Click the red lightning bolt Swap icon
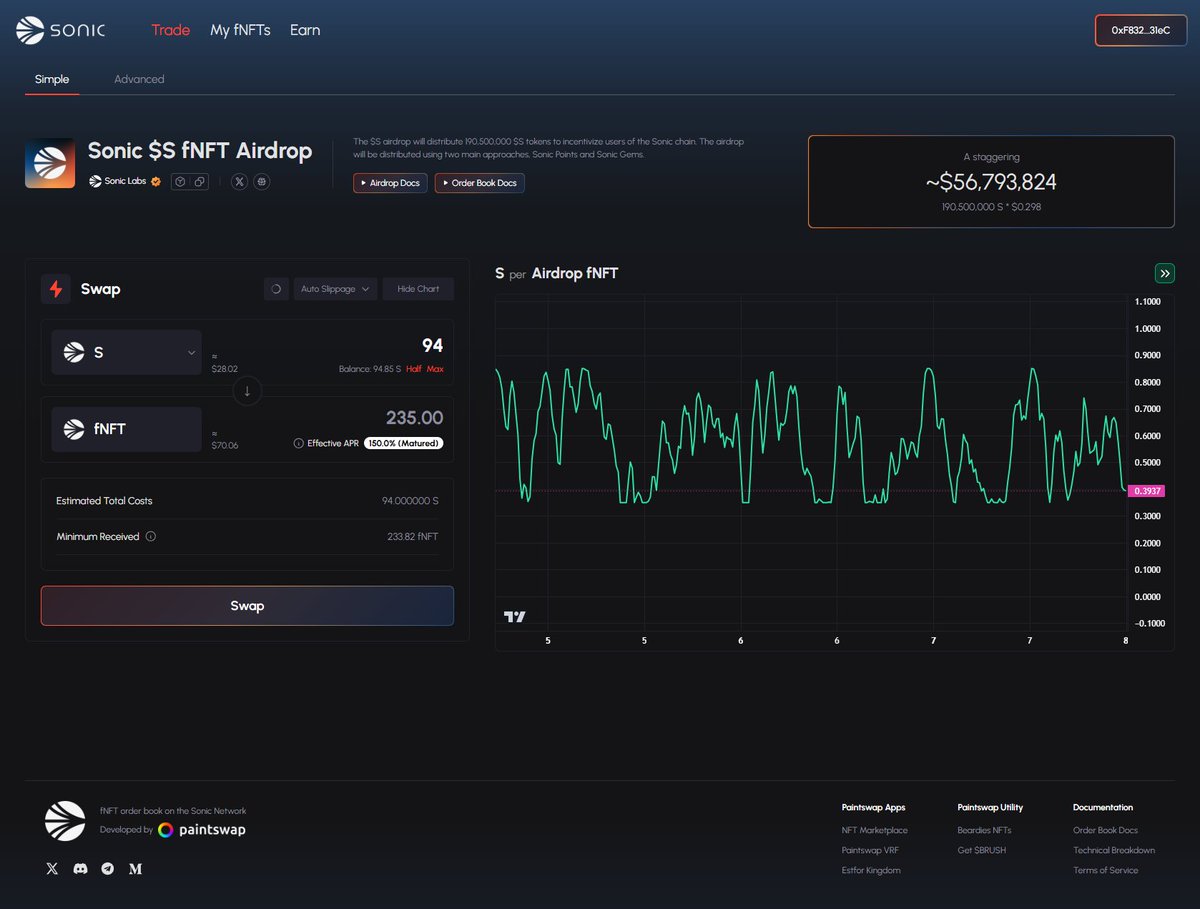This screenshot has height=909, width=1200. click(x=56, y=289)
